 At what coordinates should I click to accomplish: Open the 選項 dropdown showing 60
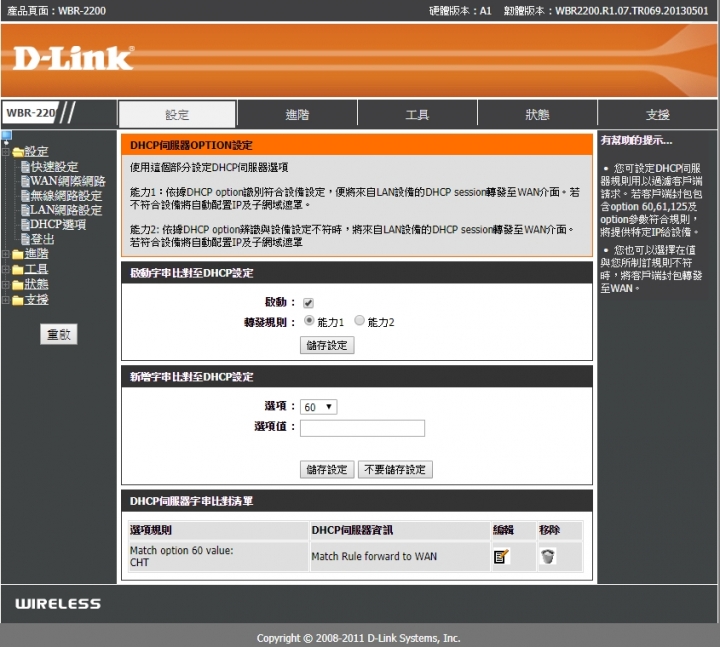coord(319,407)
